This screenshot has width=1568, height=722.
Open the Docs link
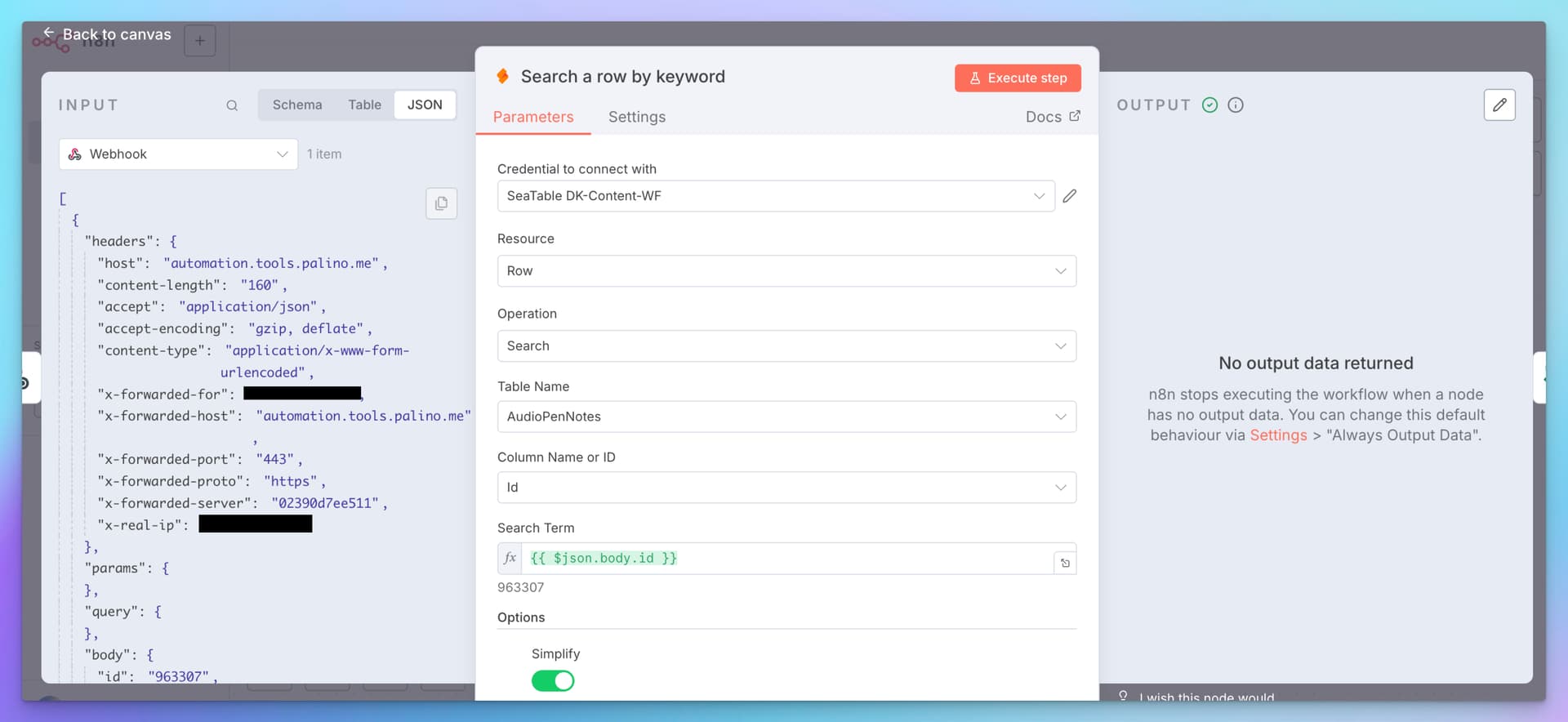point(1052,117)
